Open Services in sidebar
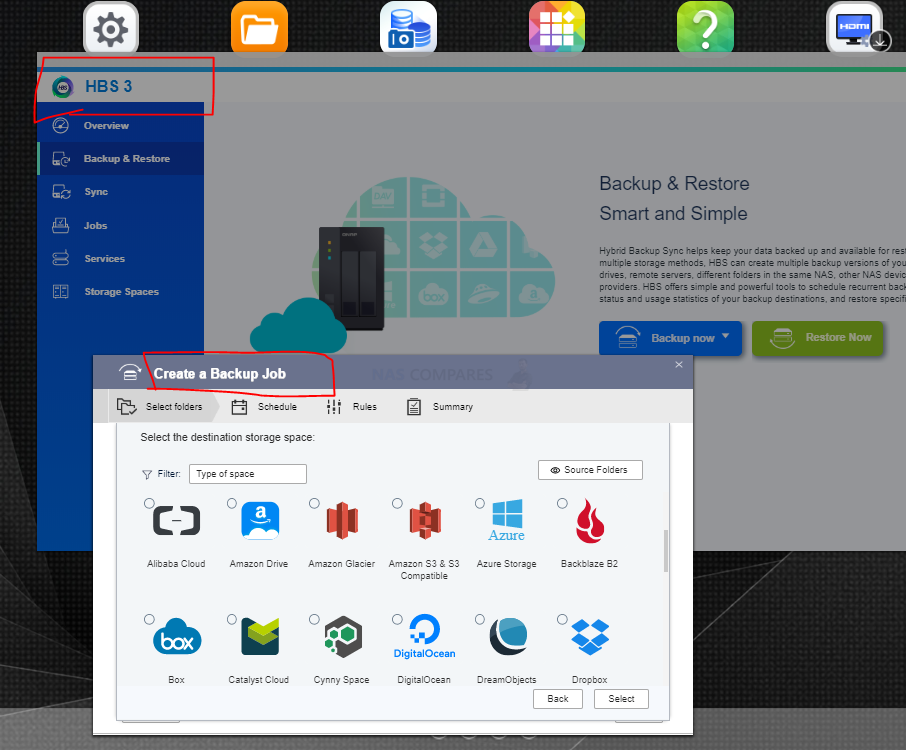The height and width of the screenshot is (750, 906). pyautogui.click(x=120, y=258)
